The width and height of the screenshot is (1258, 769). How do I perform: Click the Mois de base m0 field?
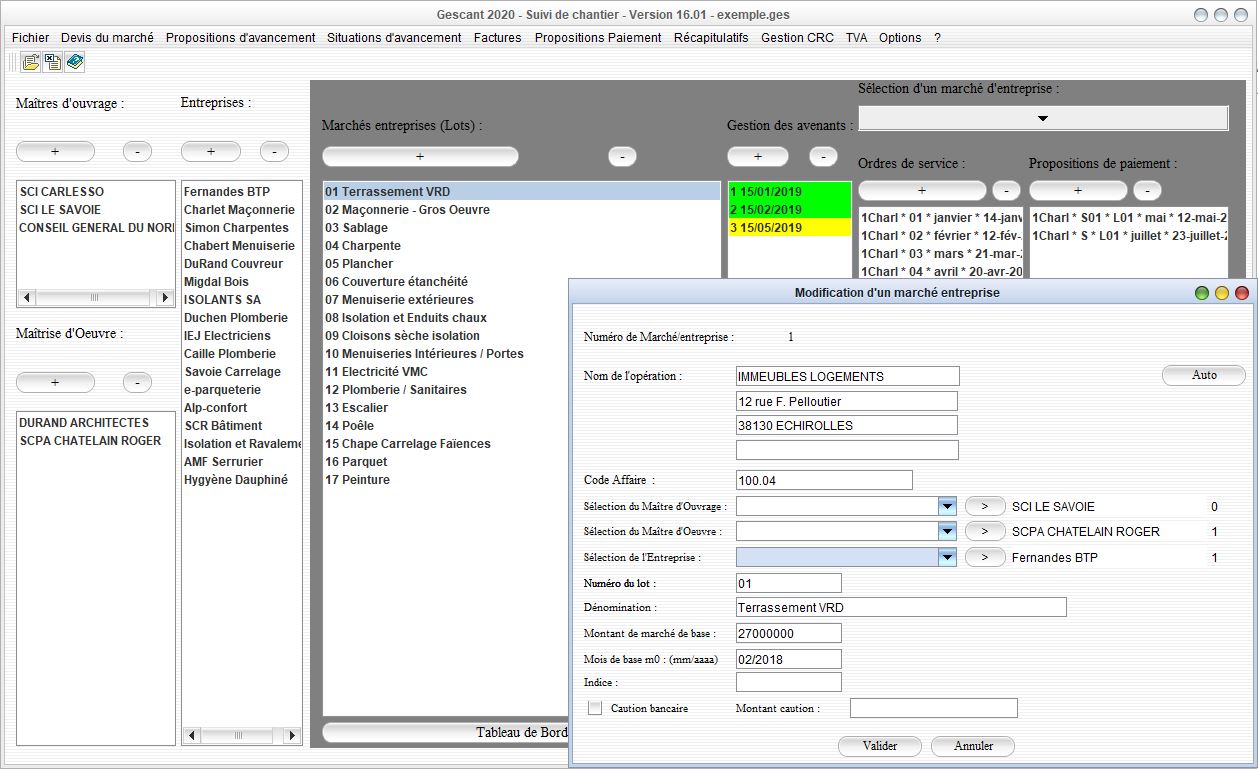pos(789,659)
